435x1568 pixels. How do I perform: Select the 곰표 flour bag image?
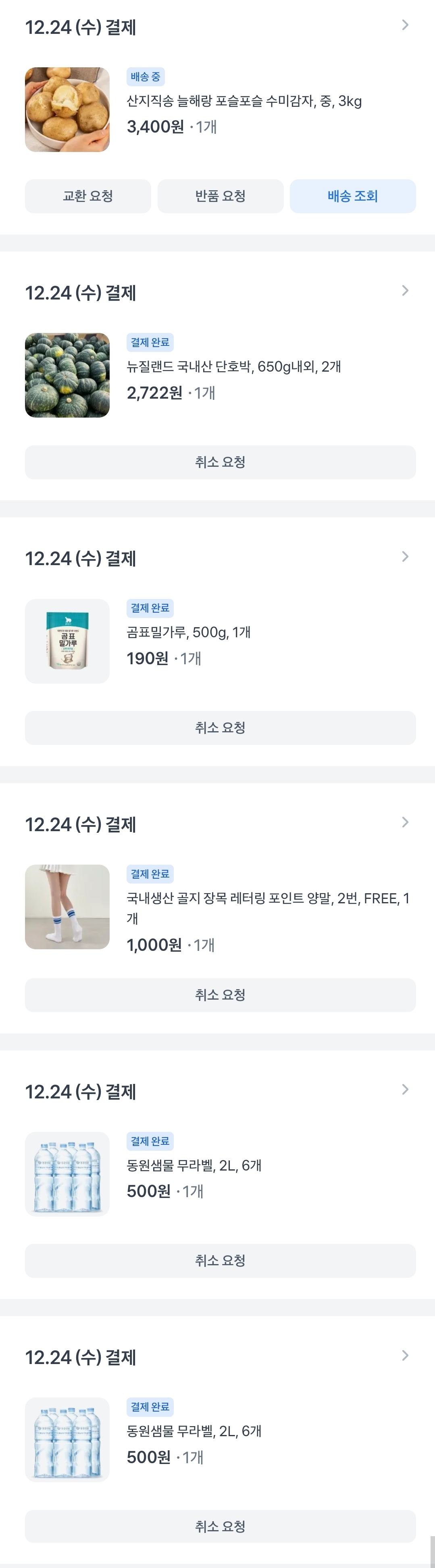point(68,641)
